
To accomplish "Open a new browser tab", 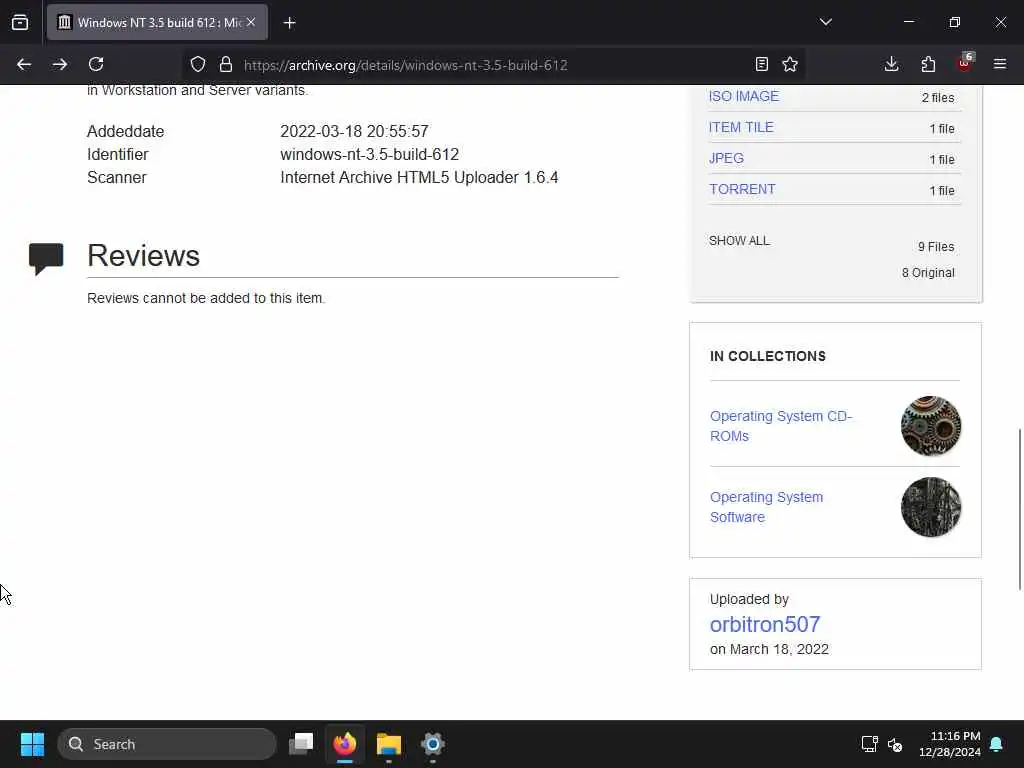I will [289, 23].
